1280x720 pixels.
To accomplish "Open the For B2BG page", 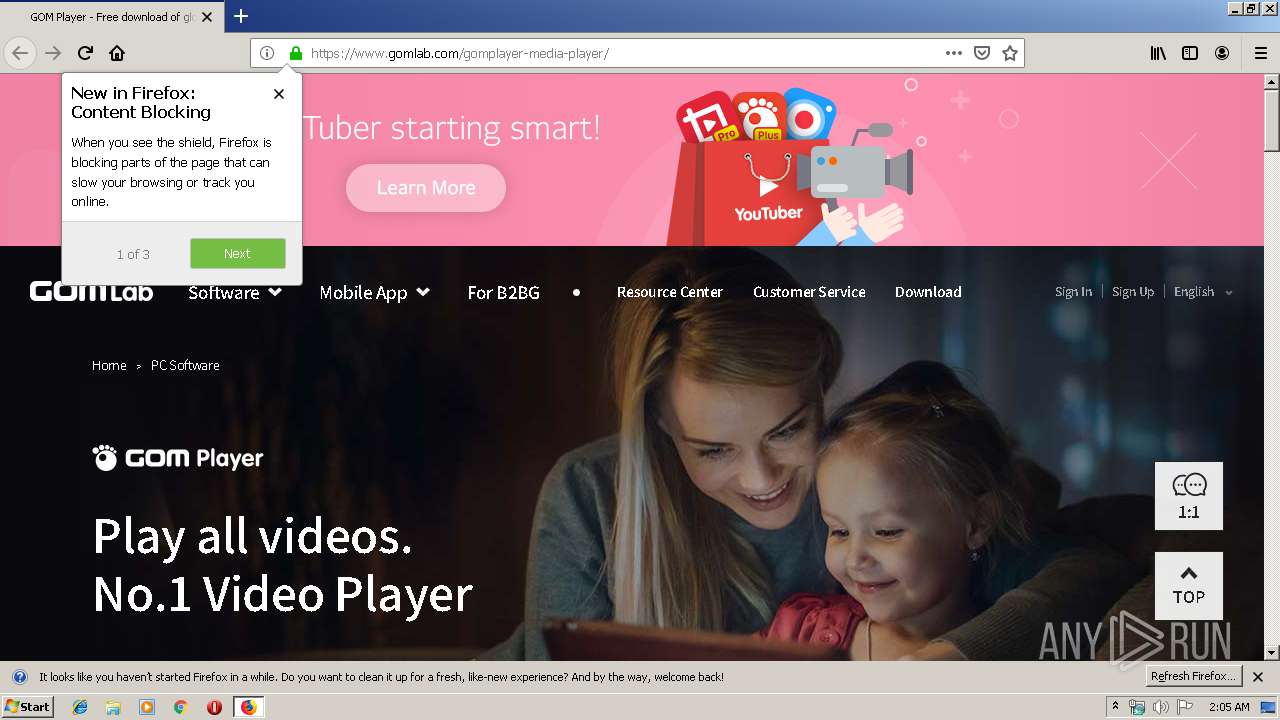I will [503, 292].
